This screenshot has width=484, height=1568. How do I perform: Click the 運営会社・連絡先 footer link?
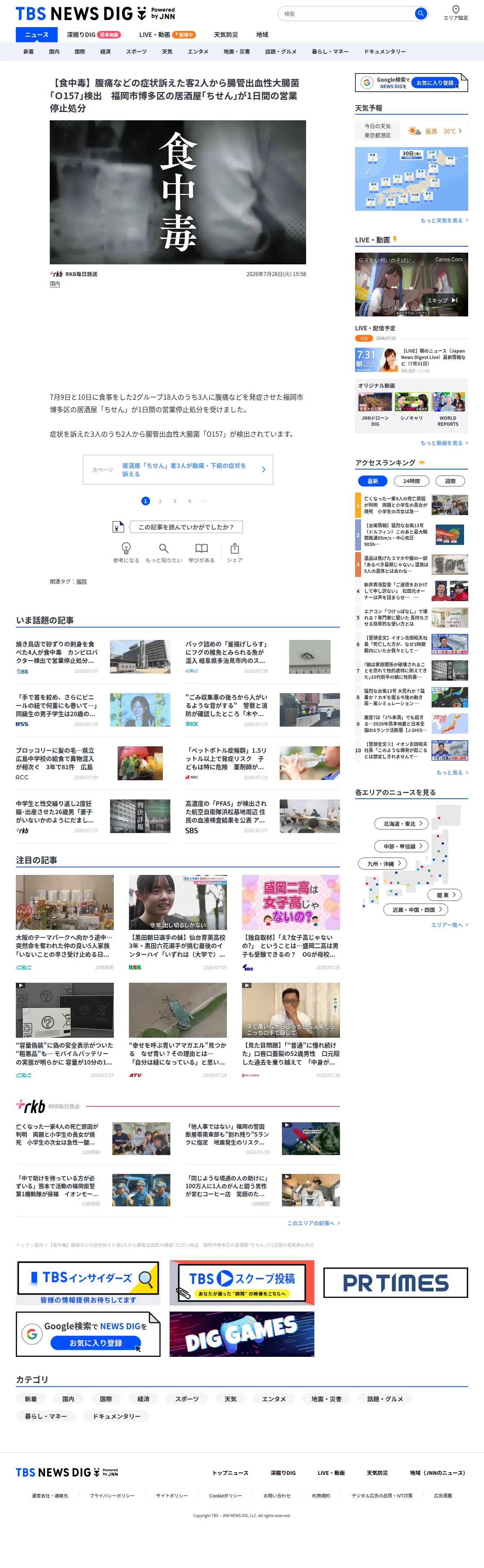pos(50,1496)
